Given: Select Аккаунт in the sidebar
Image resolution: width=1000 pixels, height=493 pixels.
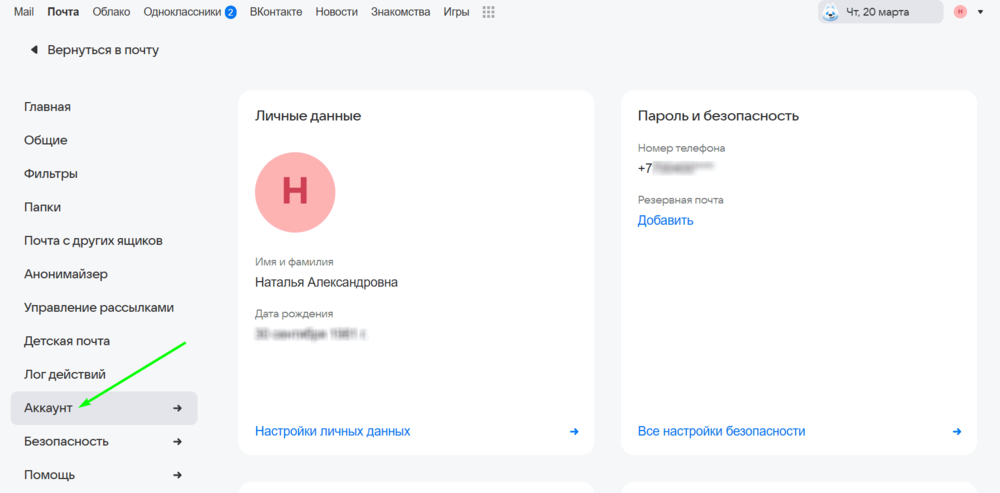Looking at the screenshot, I should coord(104,408).
